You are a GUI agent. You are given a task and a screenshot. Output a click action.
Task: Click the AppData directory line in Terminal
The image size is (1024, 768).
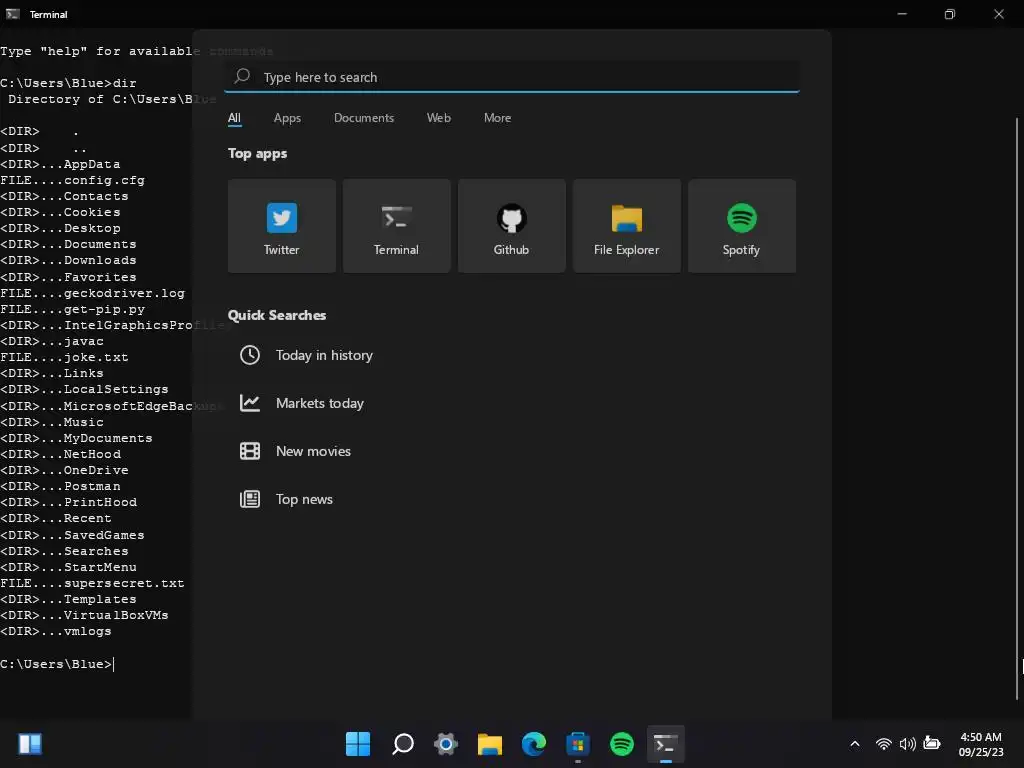(x=60, y=164)
